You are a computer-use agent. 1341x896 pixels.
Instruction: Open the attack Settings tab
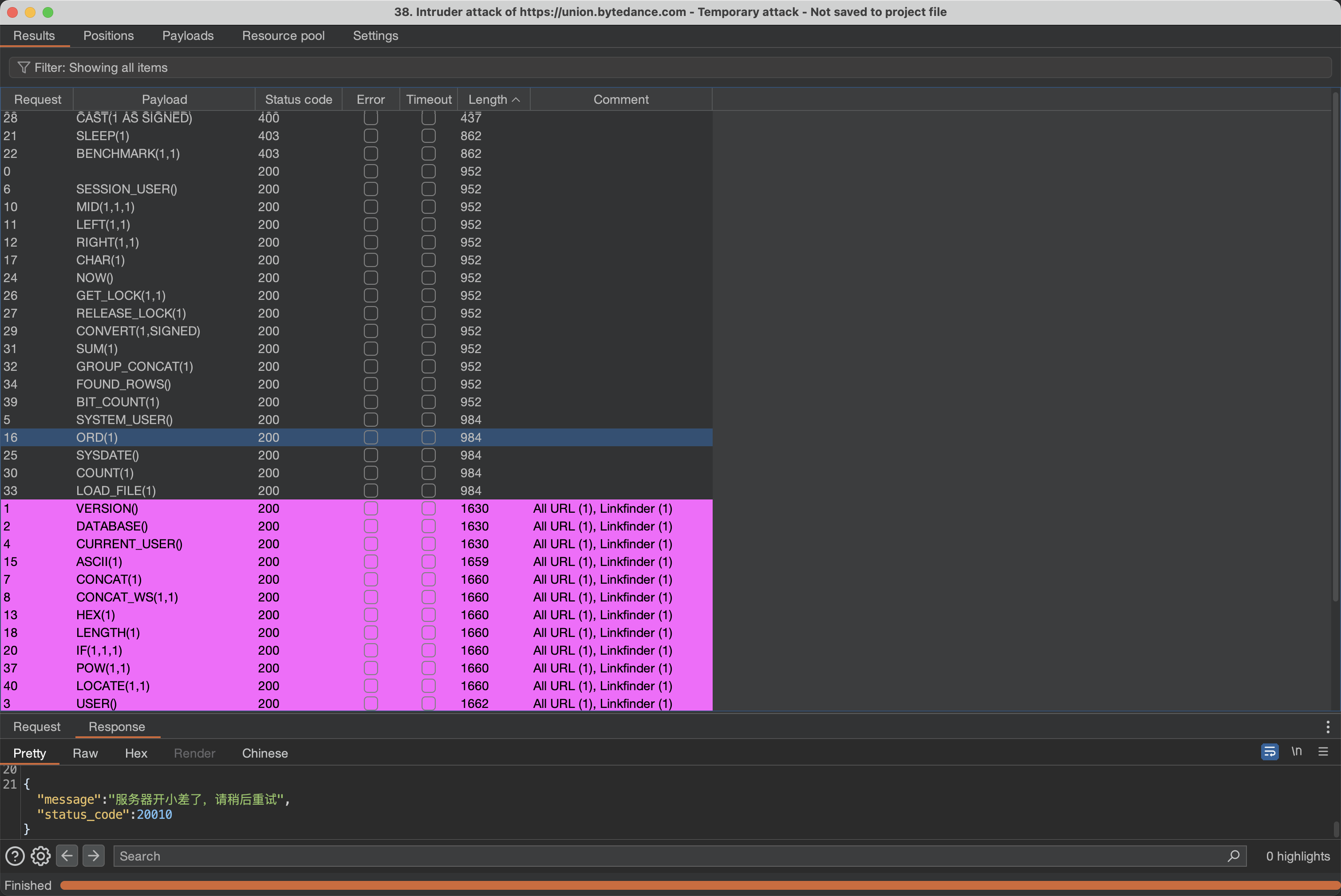(375, 35)
